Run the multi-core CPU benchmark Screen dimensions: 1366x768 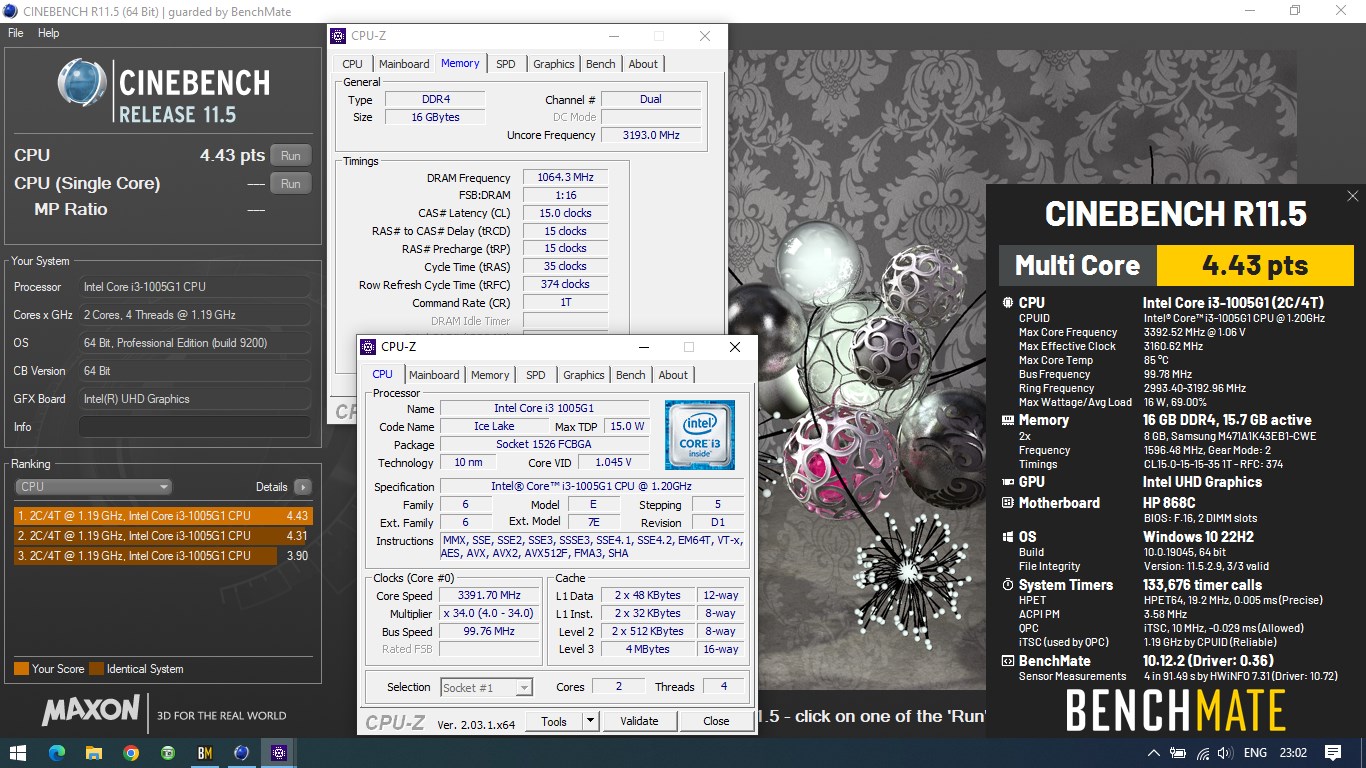pyautogui.click(x=291, y=156)
